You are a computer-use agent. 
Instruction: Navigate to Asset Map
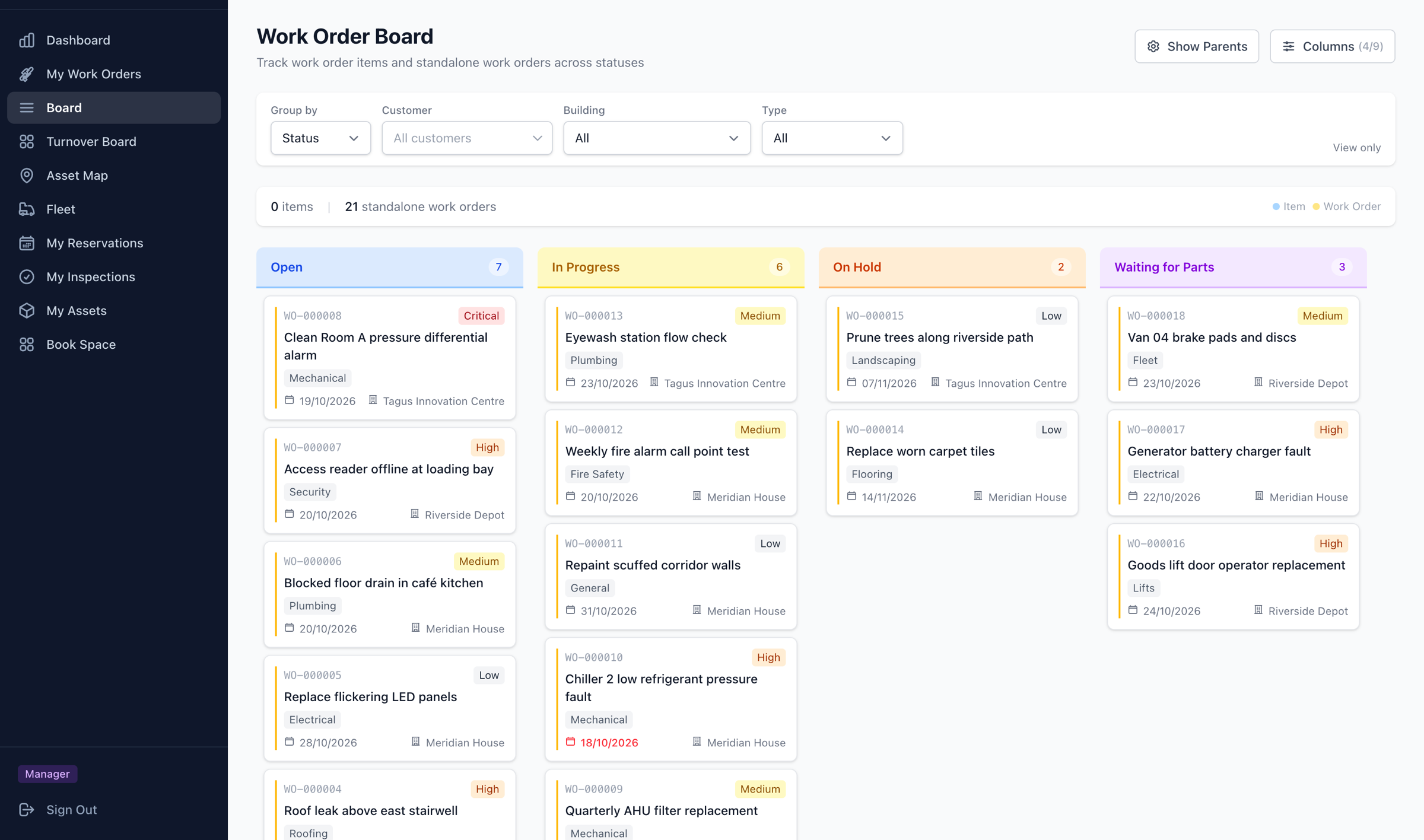click(114, 176)
